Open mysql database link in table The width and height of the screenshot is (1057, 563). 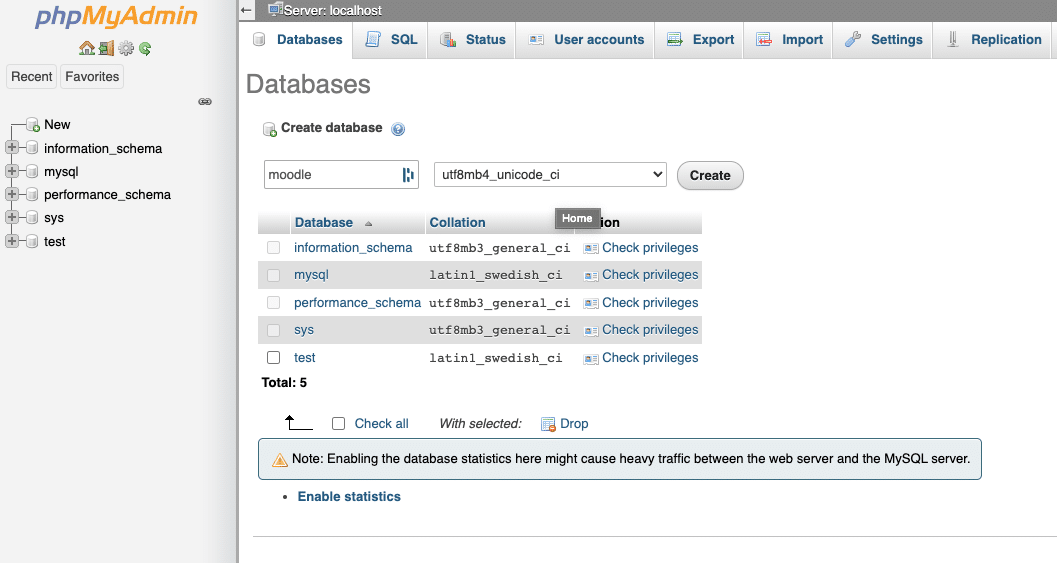[x=311, y=275]
